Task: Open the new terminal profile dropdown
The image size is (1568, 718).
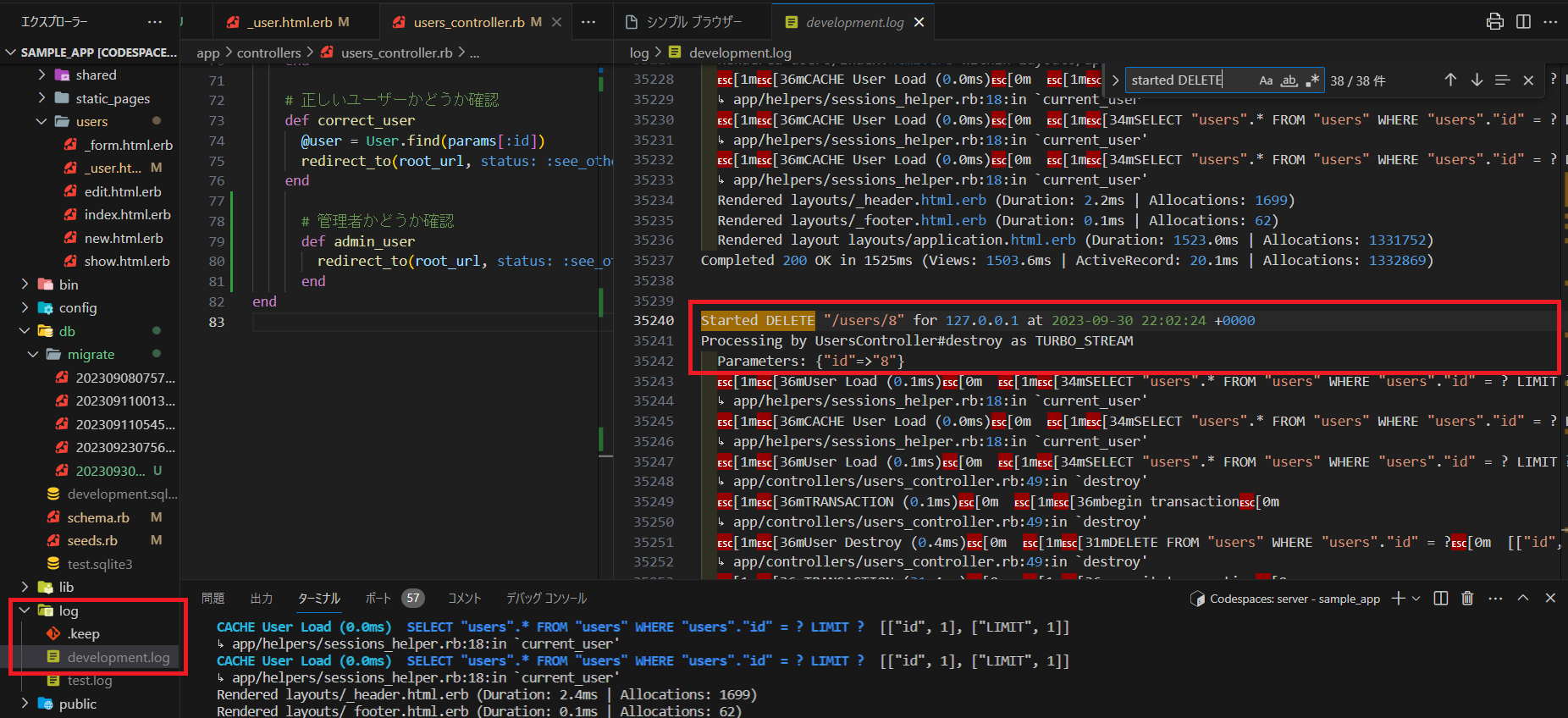Action: (x=1416, y=599)
